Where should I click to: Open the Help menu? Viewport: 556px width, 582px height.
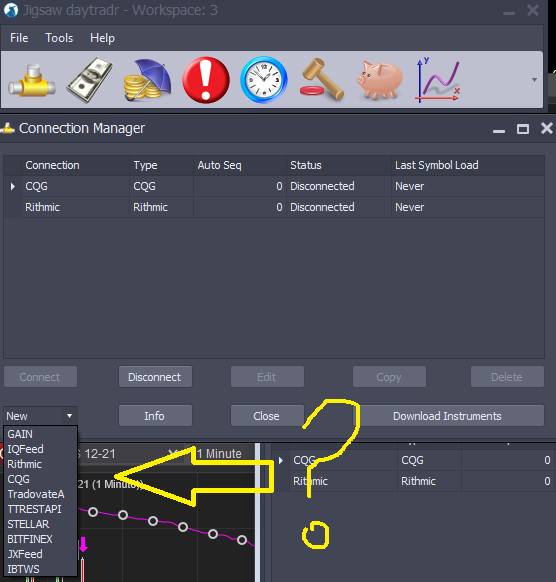tap(102, 38)
